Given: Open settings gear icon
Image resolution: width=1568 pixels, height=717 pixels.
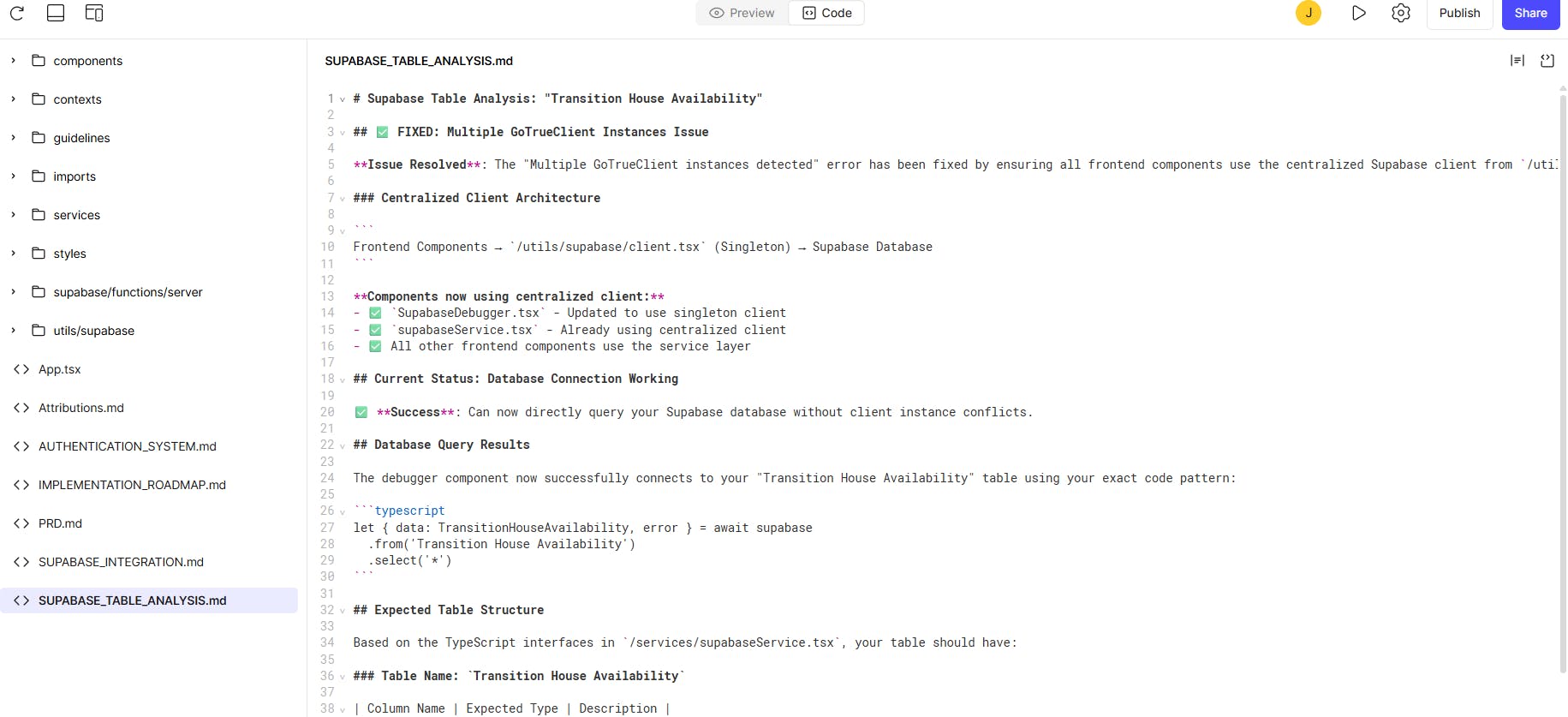Looking at the screenshot, I should click(1401, 13).
